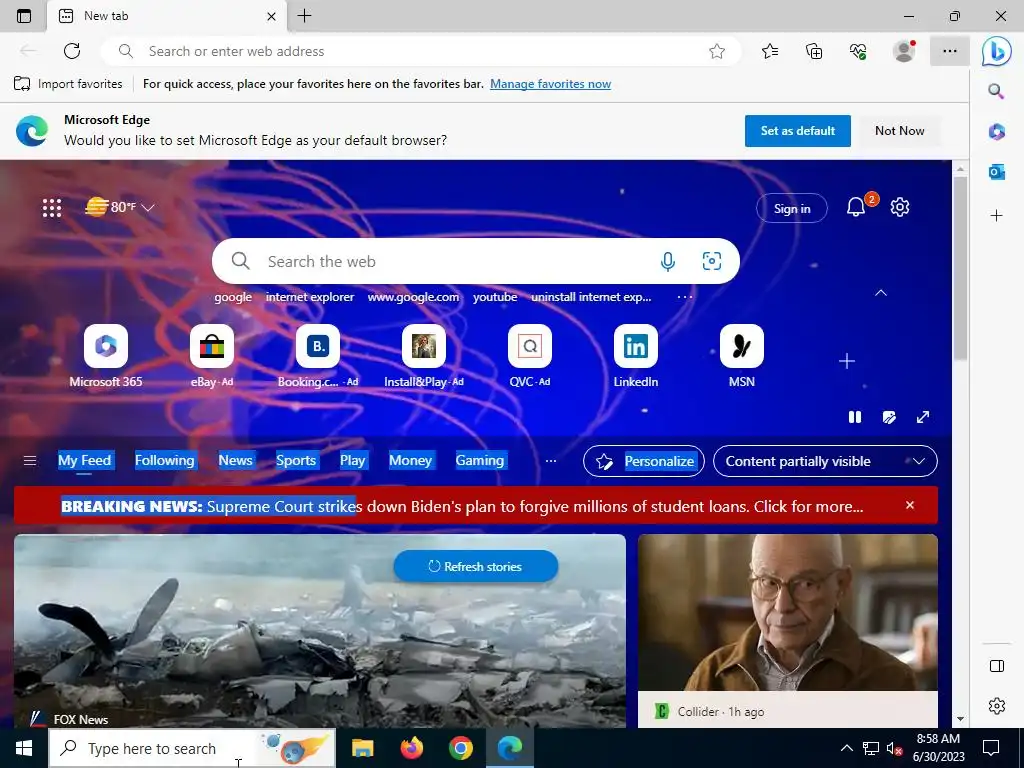Open the QVC quick link tile
Viewport: 1024px width, 768px height.
click(530, 357)
